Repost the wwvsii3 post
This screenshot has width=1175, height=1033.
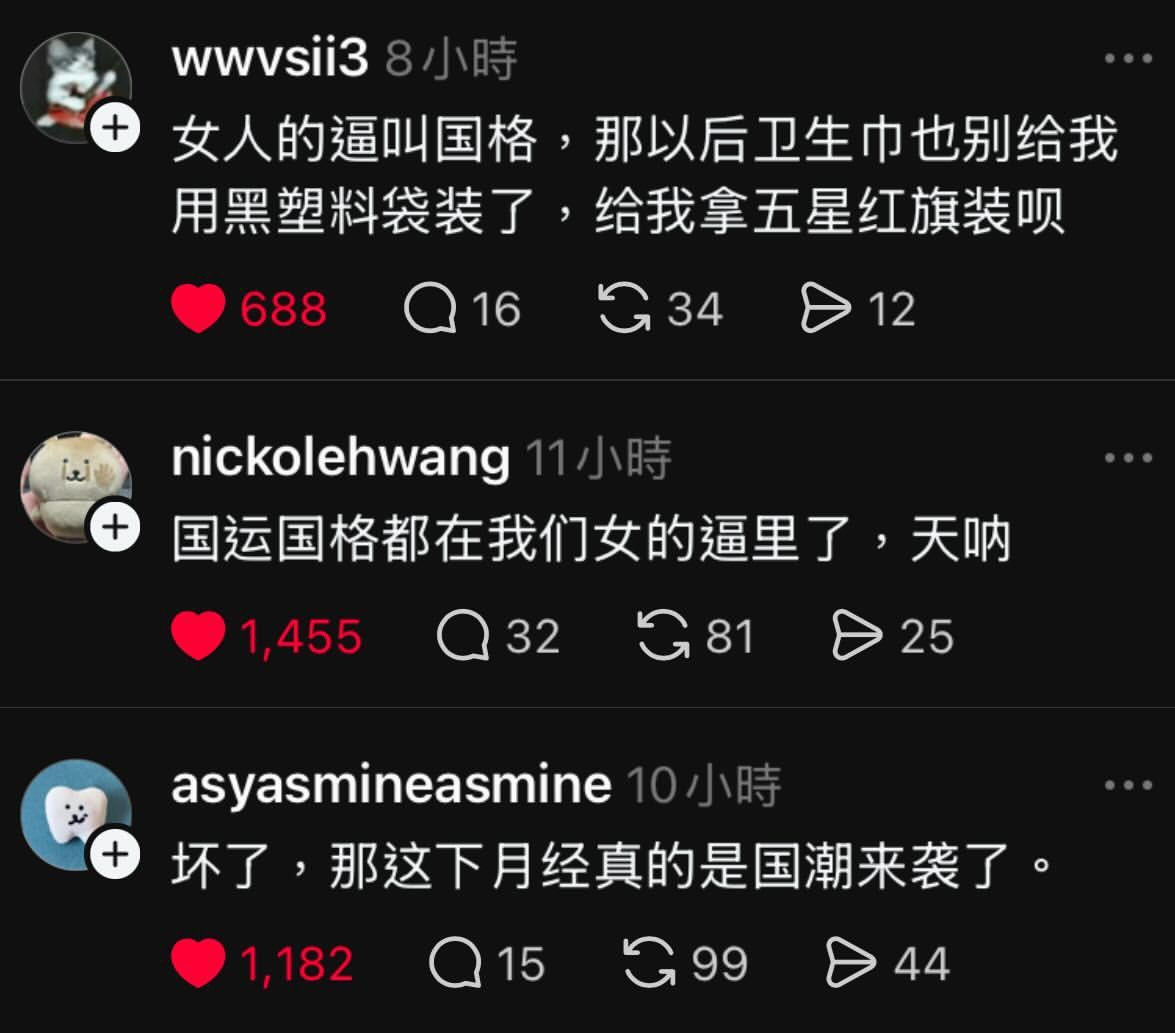624,308
